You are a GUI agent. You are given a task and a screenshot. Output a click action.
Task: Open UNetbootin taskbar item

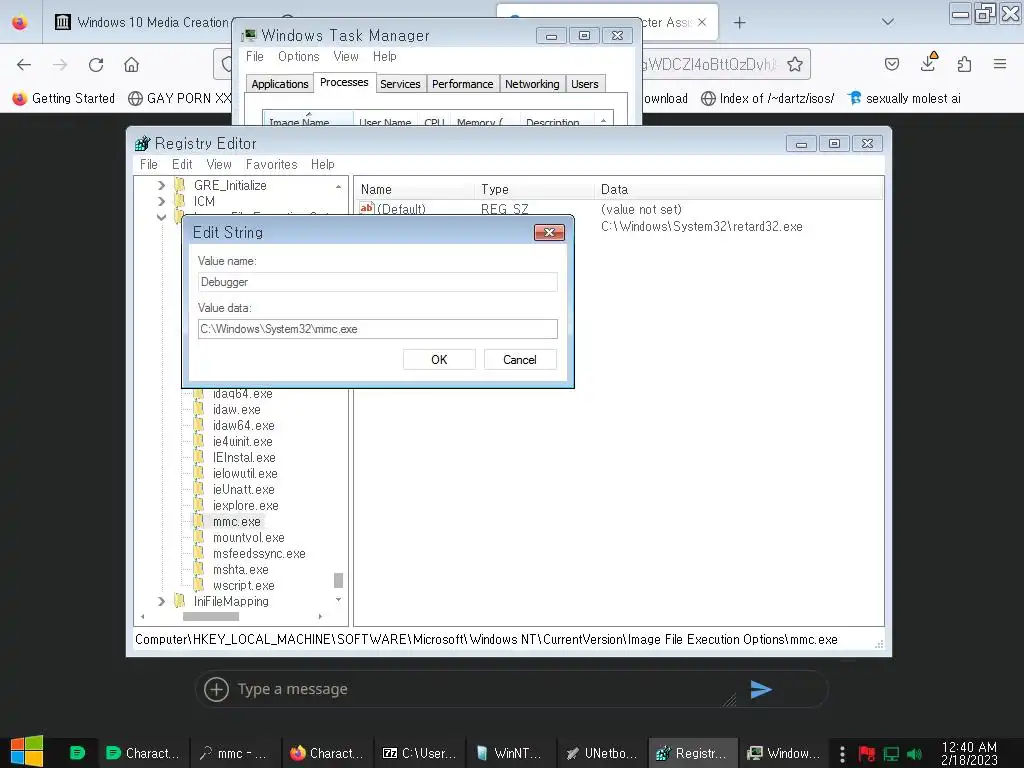coord(602,754)
